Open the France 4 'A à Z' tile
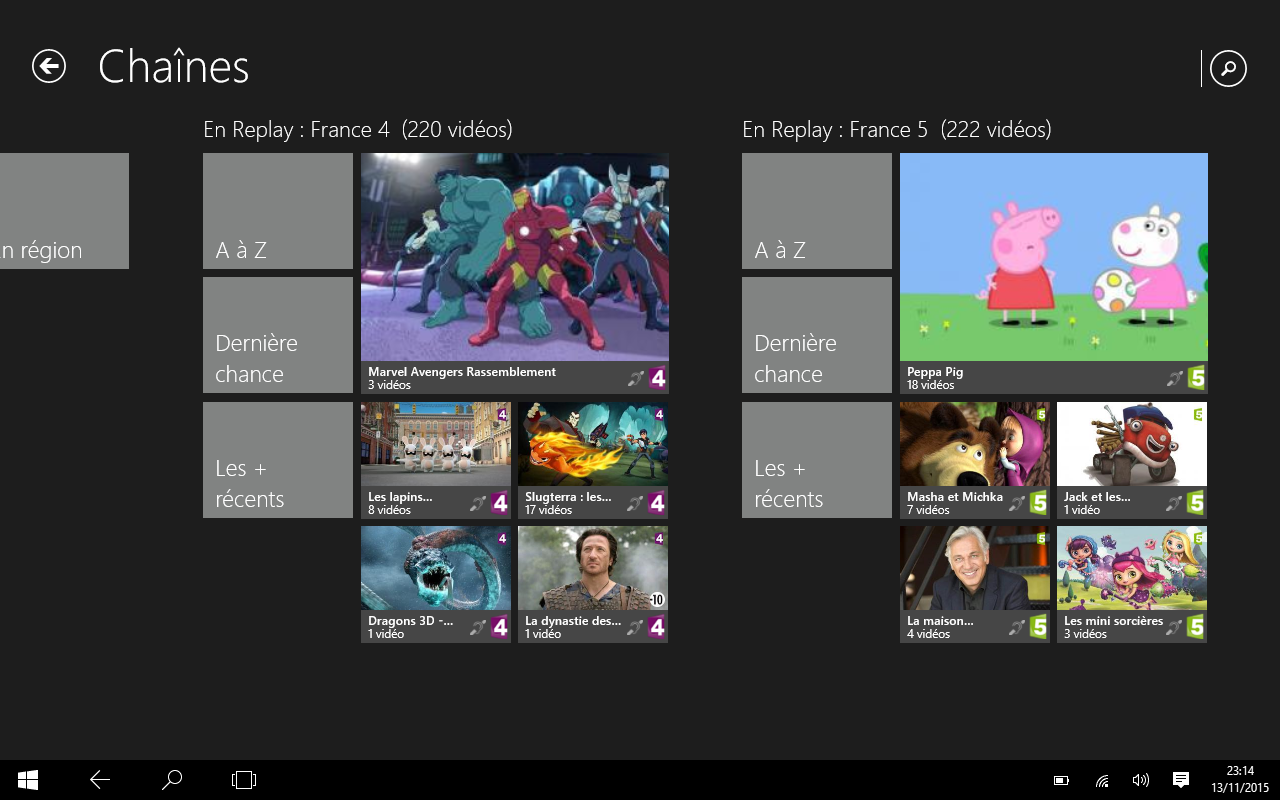Viewport: 1280px width, 800px height. [278, 211]
